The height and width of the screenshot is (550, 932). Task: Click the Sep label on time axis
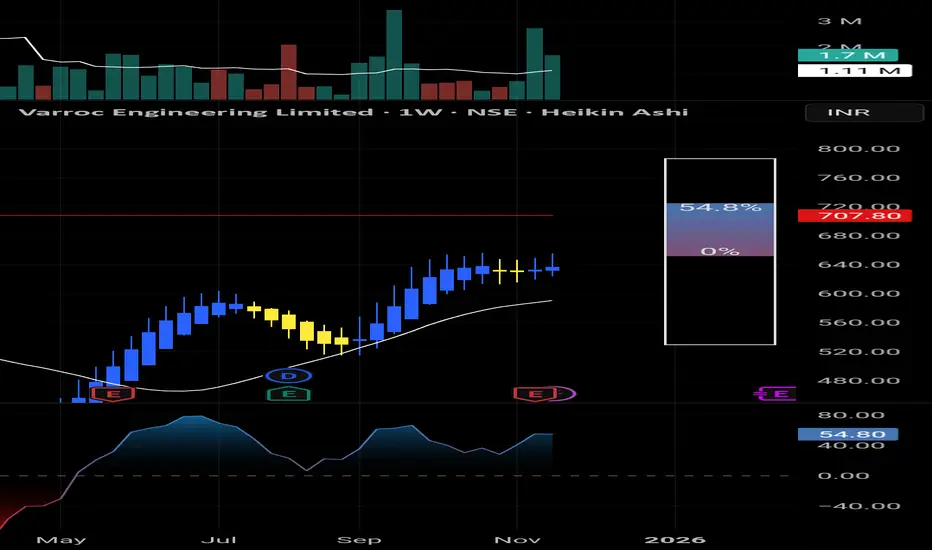coord(359,540)
